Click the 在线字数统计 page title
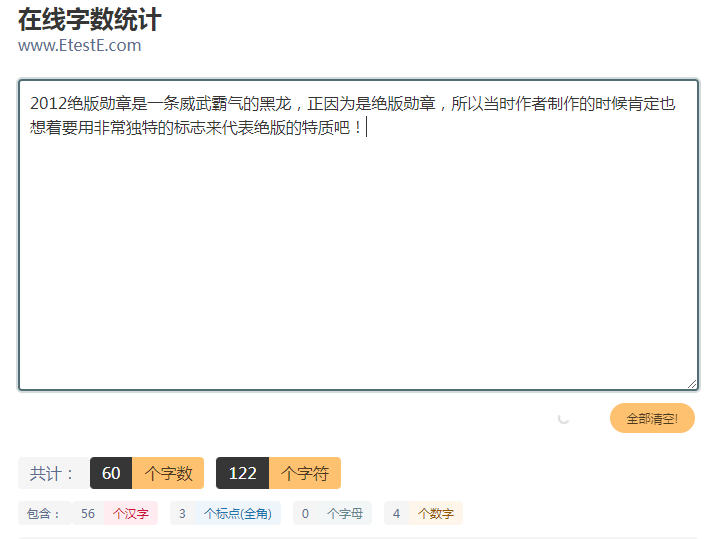Screen dimensions: 721x539 pyautogui.click(x=90, y=19)
